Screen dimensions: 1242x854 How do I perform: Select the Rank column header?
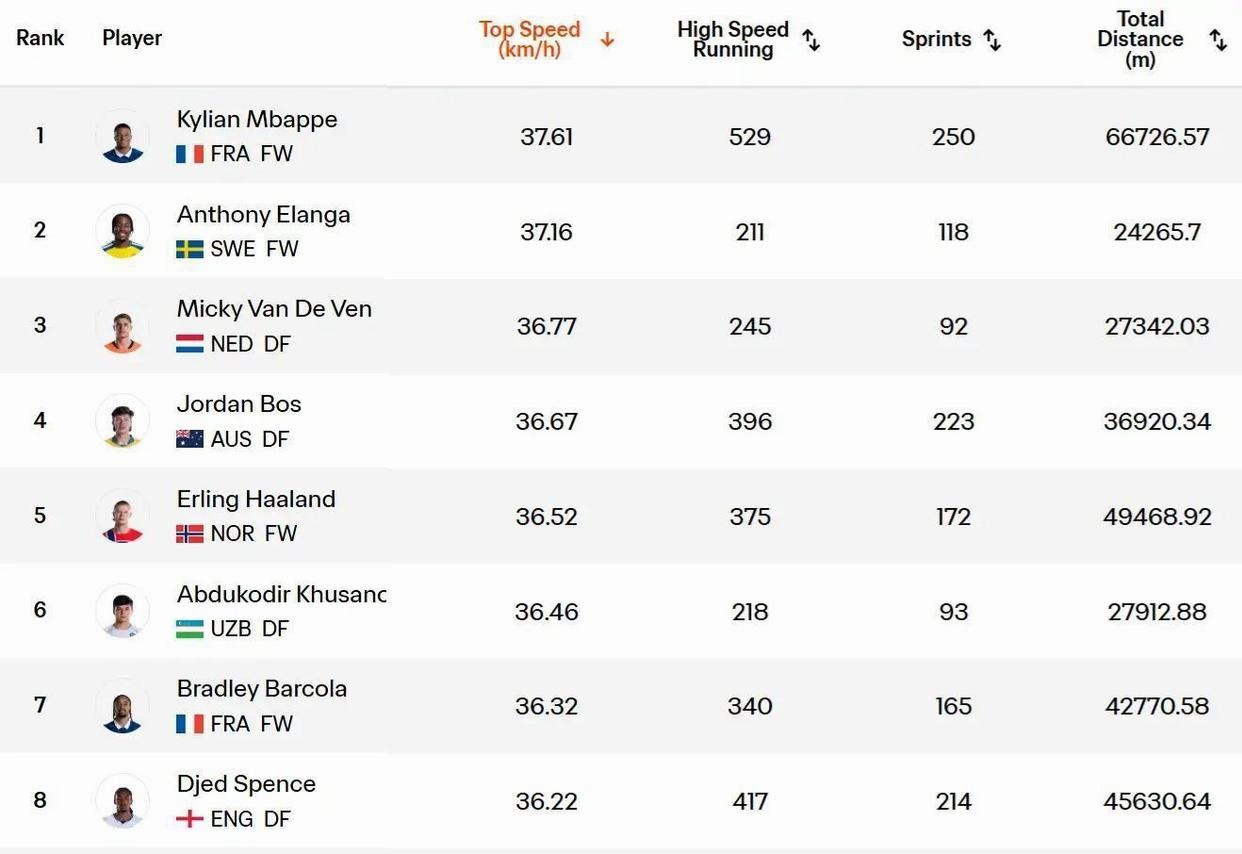point(40,38)
